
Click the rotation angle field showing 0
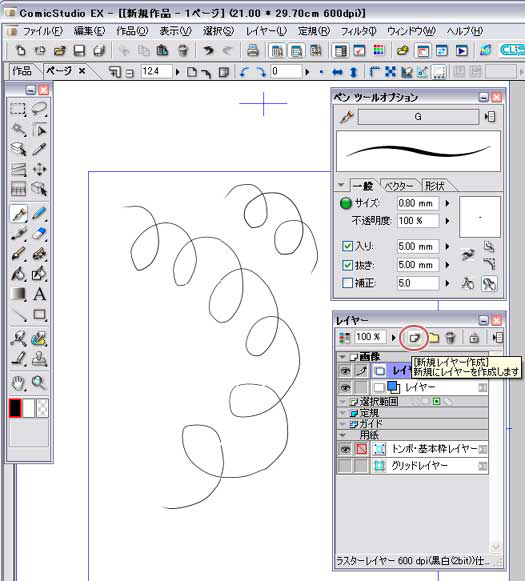[x=287, y=72]
